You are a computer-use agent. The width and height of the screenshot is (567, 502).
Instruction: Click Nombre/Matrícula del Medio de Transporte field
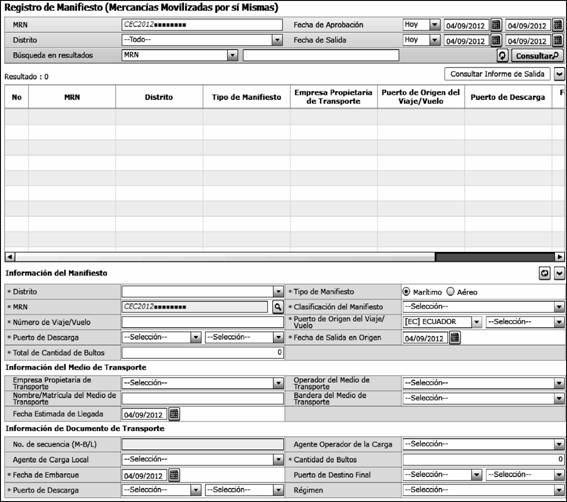click(202, 398)
